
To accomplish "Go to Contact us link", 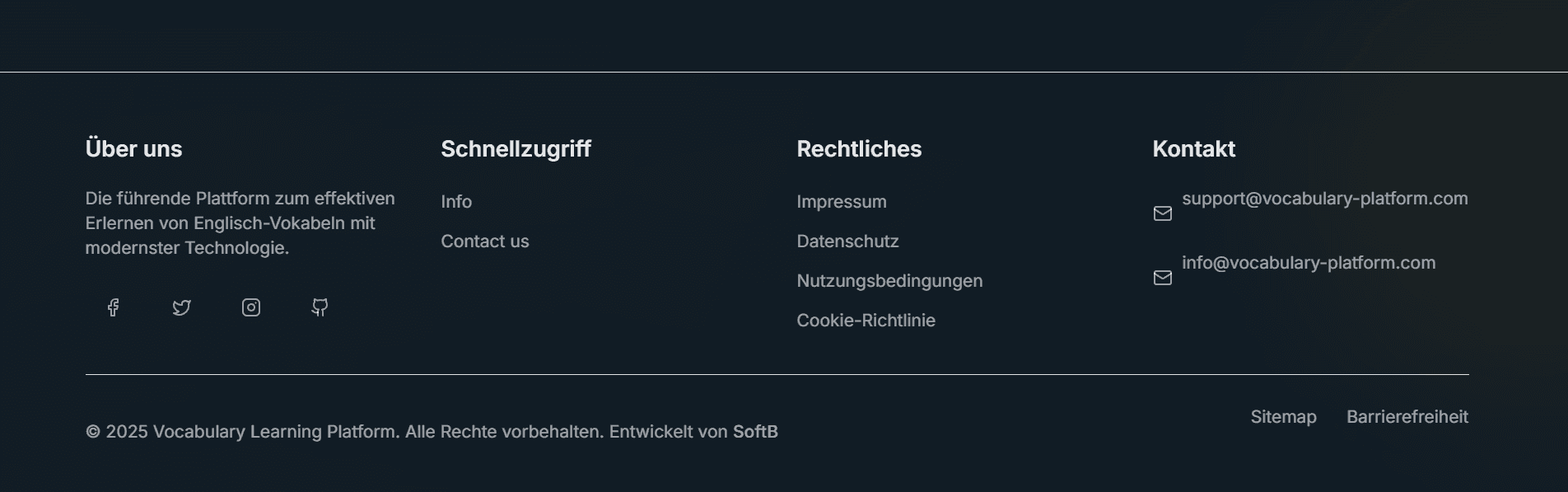I will coord(485,241).
